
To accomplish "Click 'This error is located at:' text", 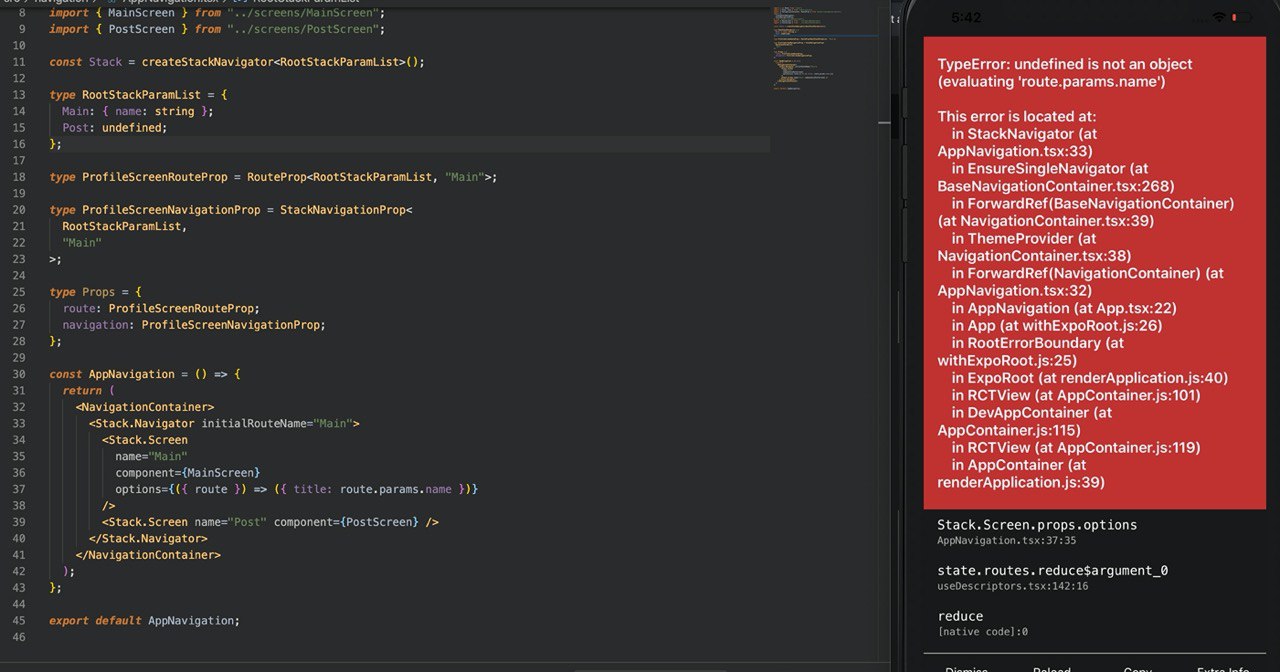I will click(x=1017, y=116).
